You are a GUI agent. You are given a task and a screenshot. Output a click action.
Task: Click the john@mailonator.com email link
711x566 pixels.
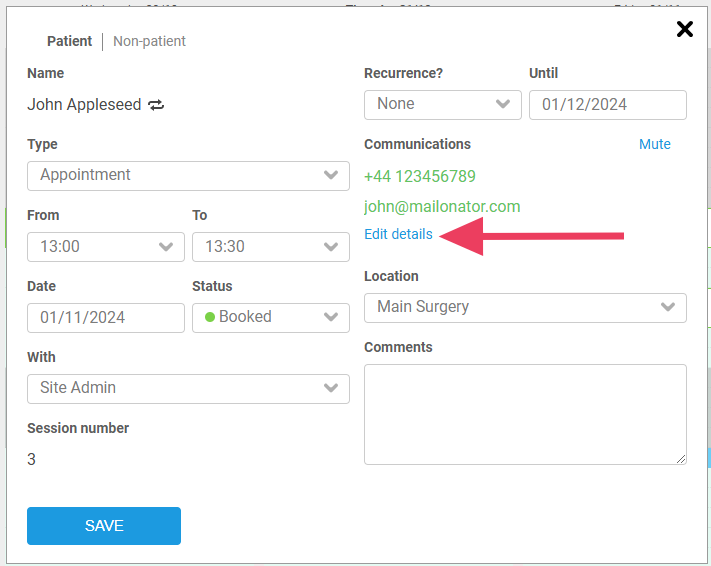coord(442,206)
